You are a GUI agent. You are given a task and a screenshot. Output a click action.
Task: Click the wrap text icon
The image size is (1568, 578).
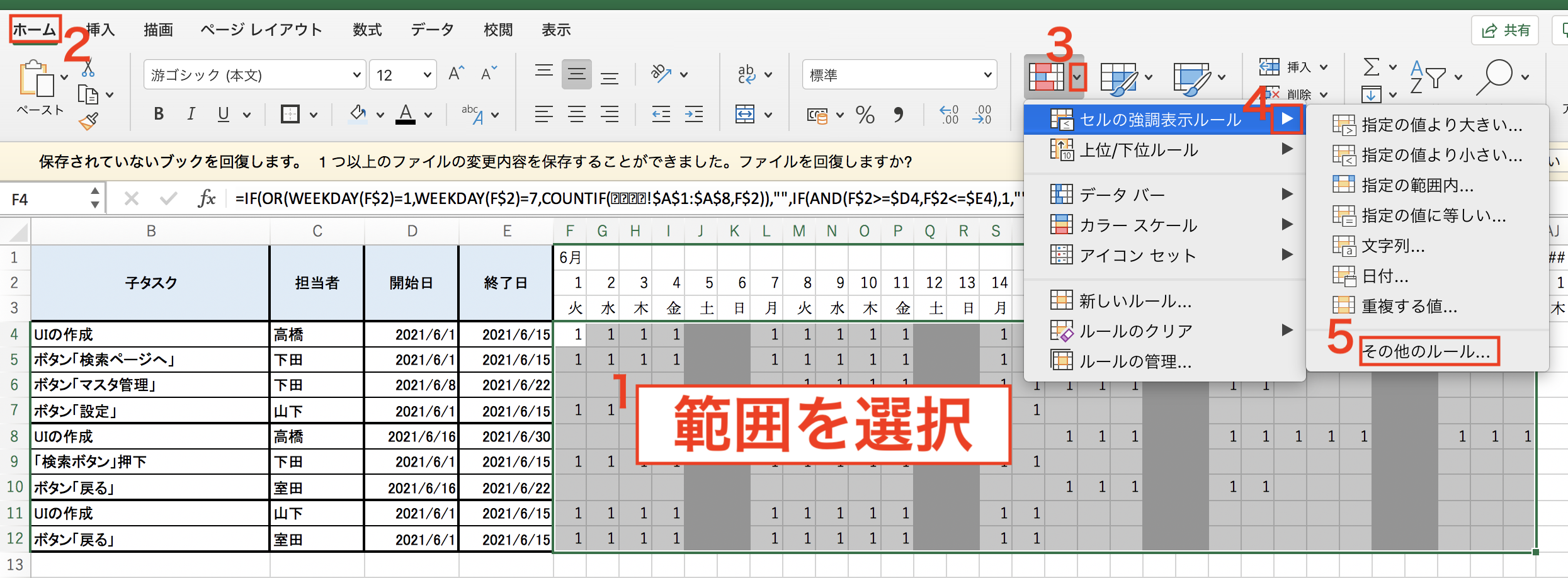(x=746, y=74)
